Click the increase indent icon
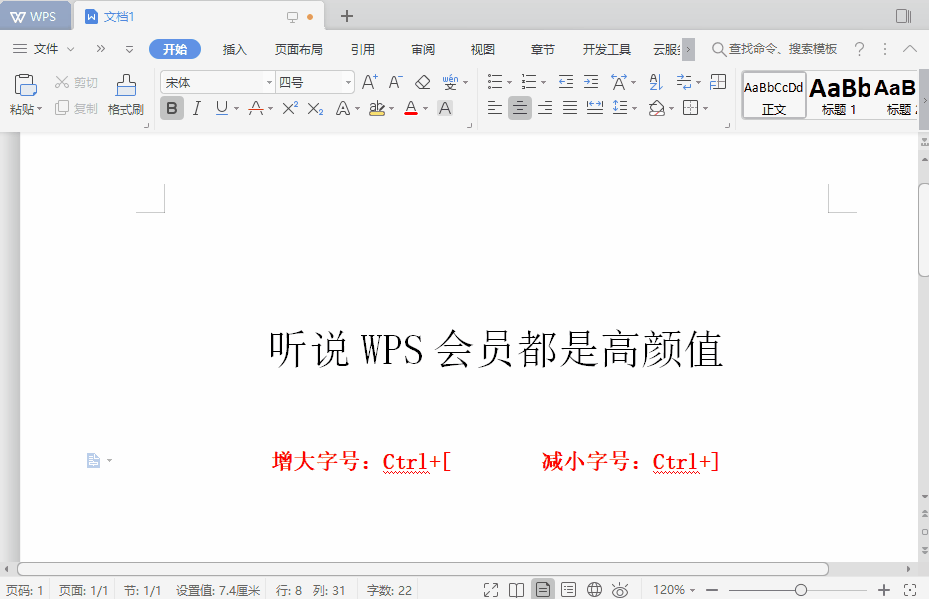929x599 pixels. coord(591,82)
